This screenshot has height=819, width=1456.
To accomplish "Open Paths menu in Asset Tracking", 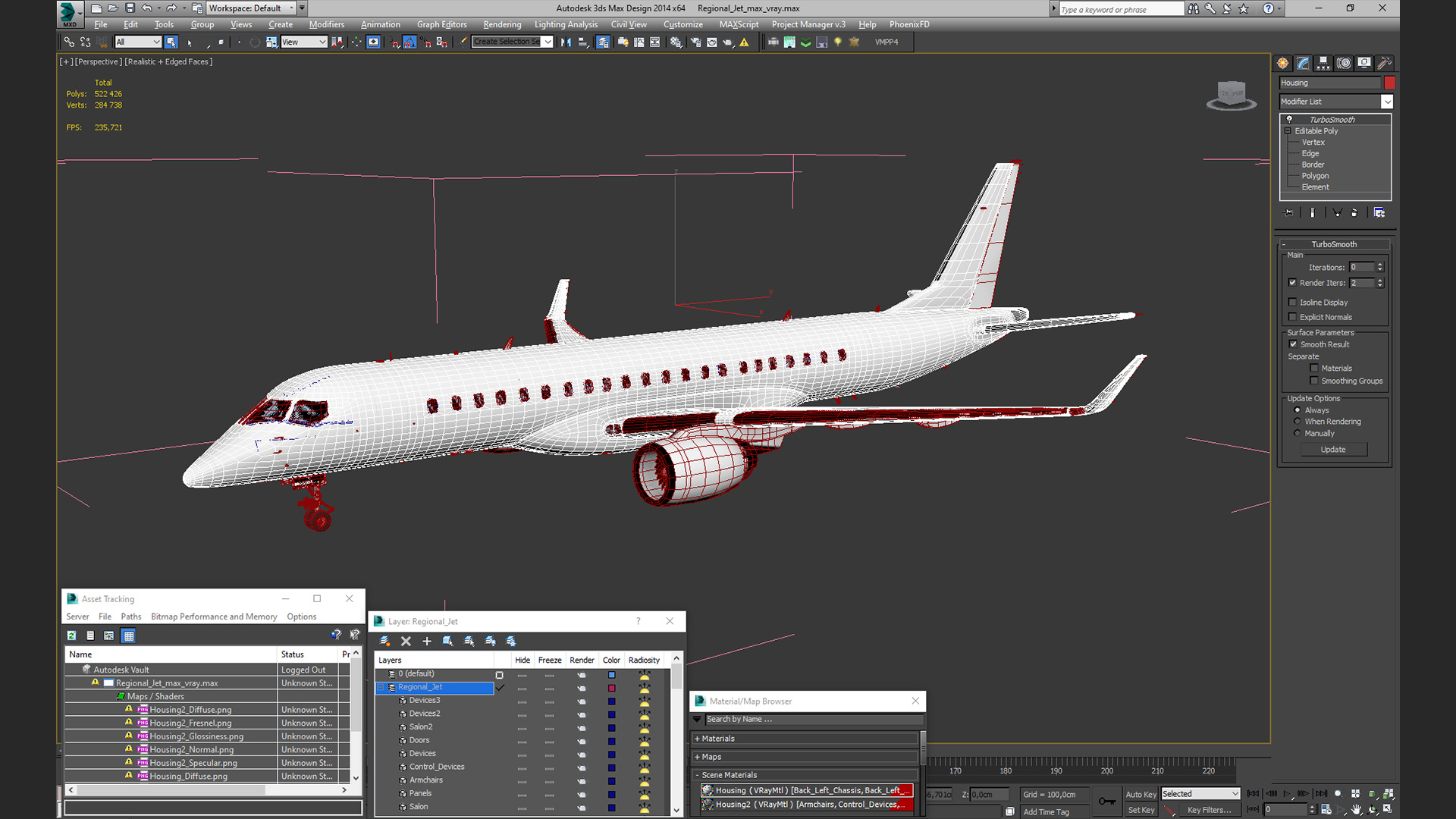I will pos(131,617).
